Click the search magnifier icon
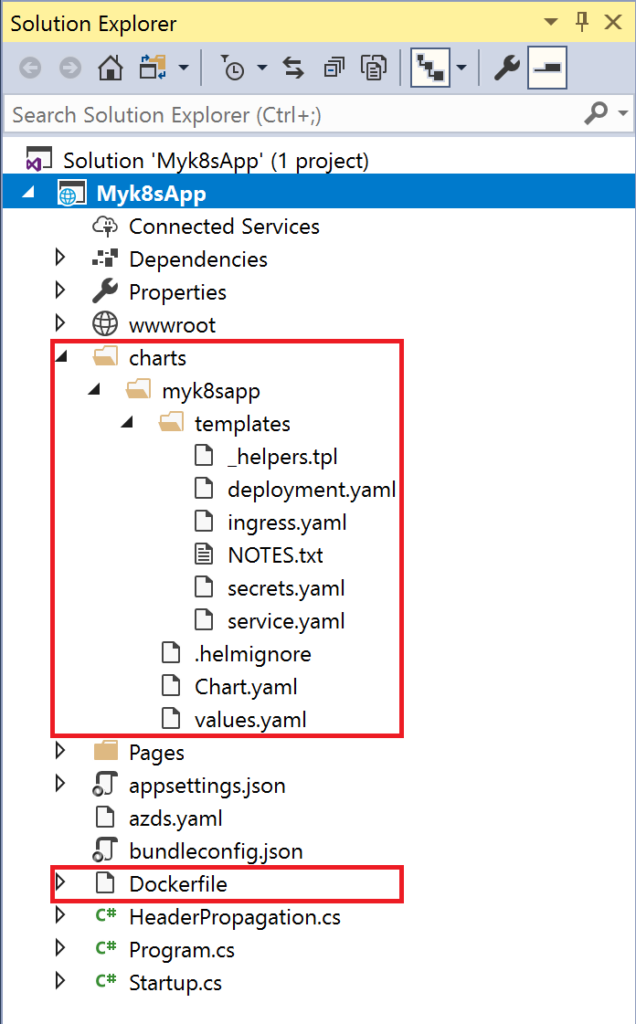The height and width of the screenshot is (1024, 636). point(596,114)
